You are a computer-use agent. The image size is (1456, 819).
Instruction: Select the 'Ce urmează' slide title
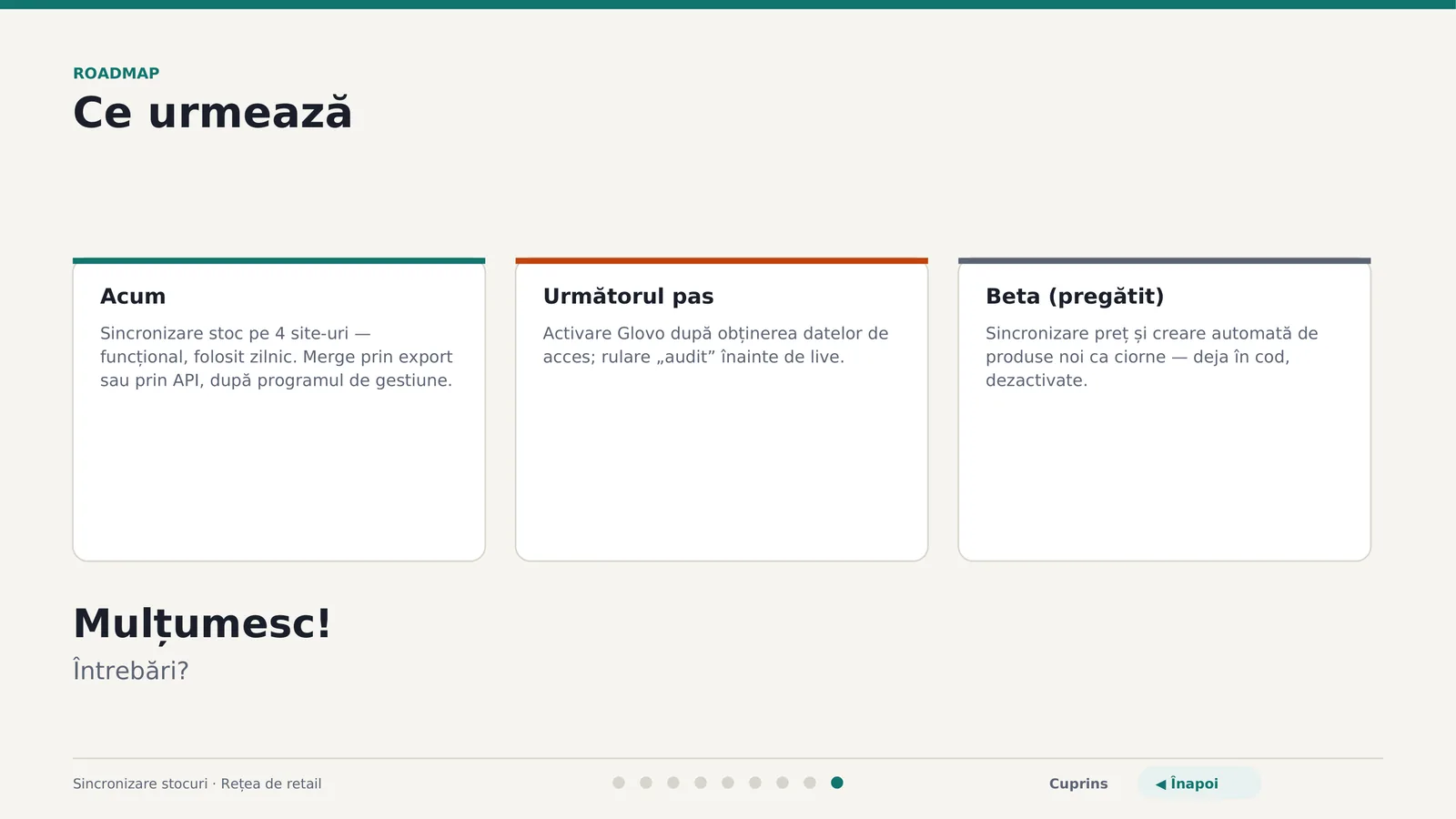(212, 113)
